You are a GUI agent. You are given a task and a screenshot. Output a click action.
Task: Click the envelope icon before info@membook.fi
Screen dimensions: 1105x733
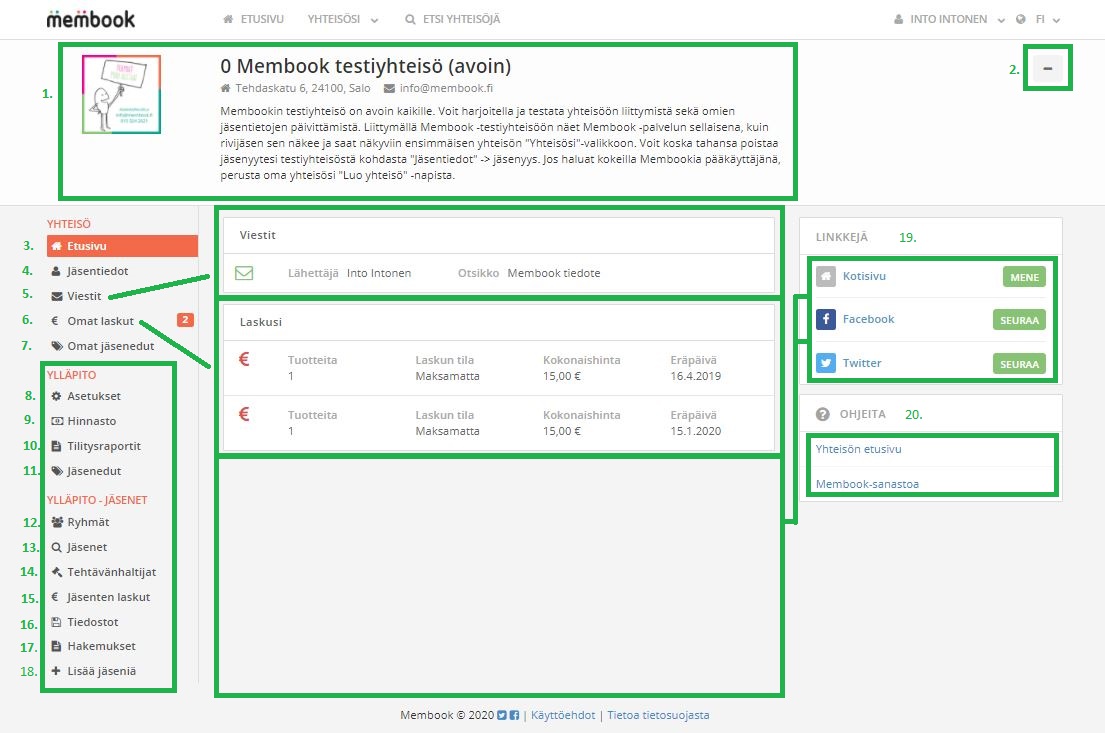(389, 89)
